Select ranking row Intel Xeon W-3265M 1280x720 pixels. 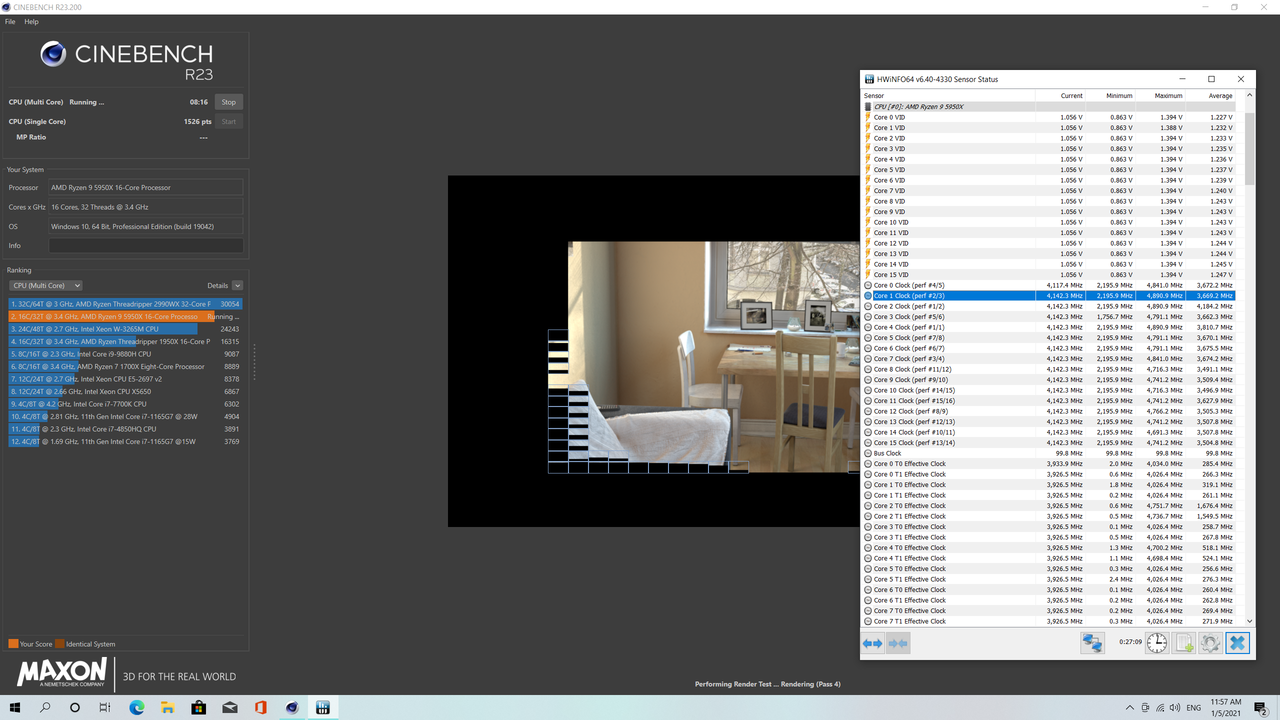[126, 328]
